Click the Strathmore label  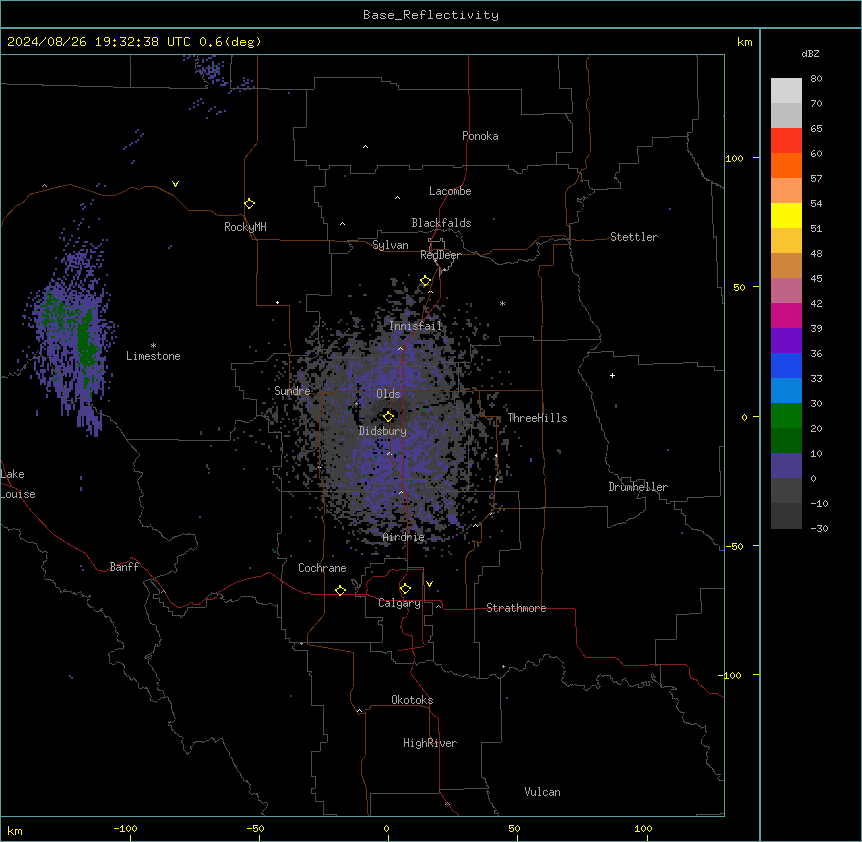516,608
